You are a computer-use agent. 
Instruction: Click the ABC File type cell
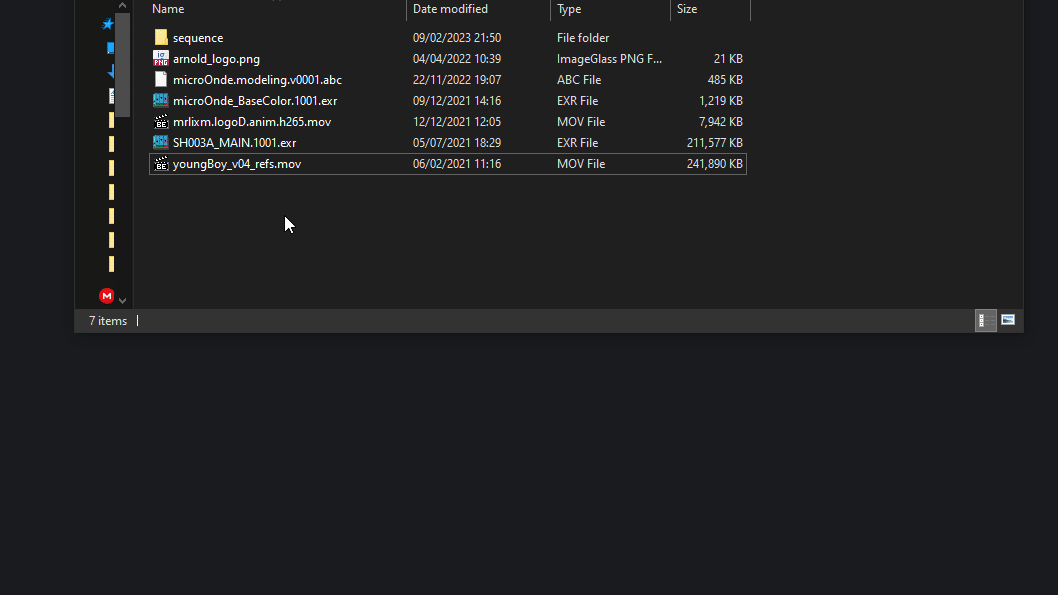[x=579, y=80]
